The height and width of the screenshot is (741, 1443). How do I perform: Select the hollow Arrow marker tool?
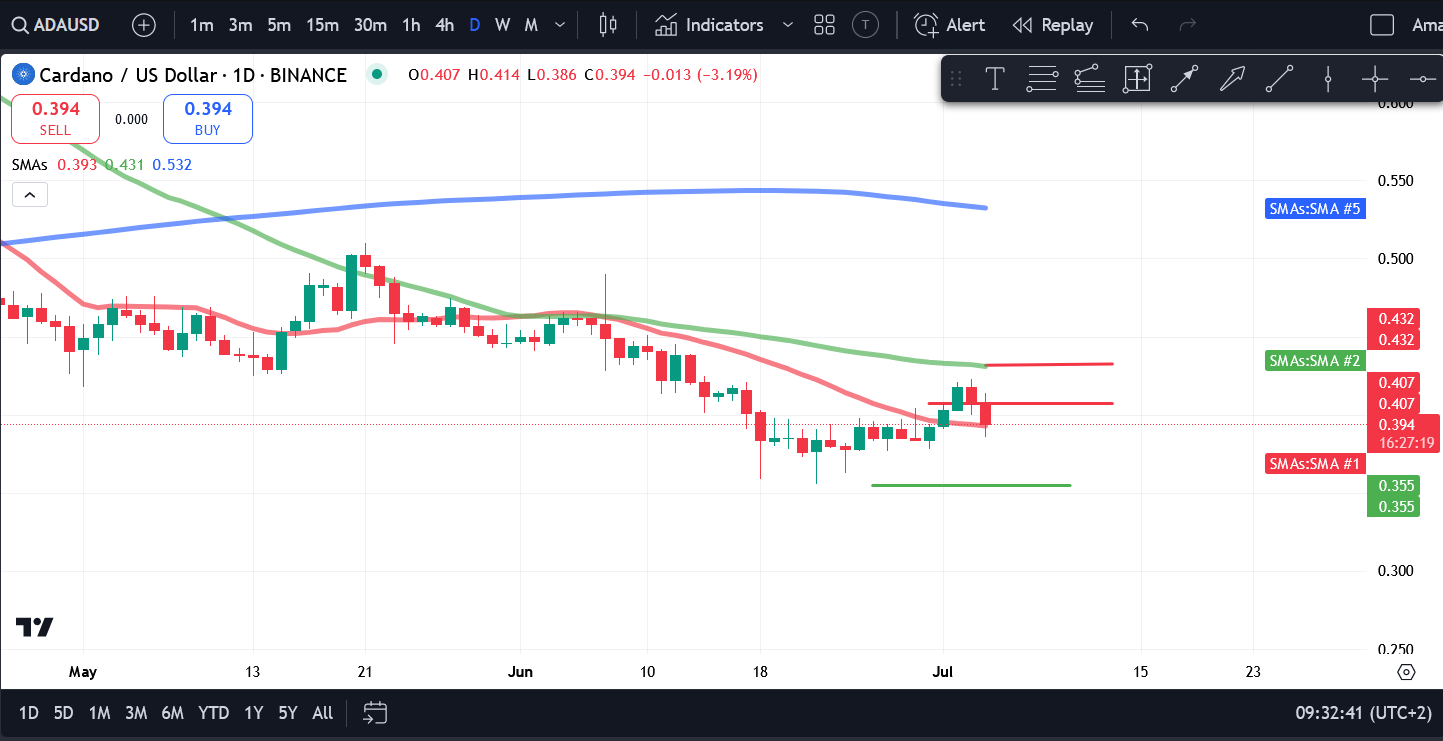[x=1232, y=79]
